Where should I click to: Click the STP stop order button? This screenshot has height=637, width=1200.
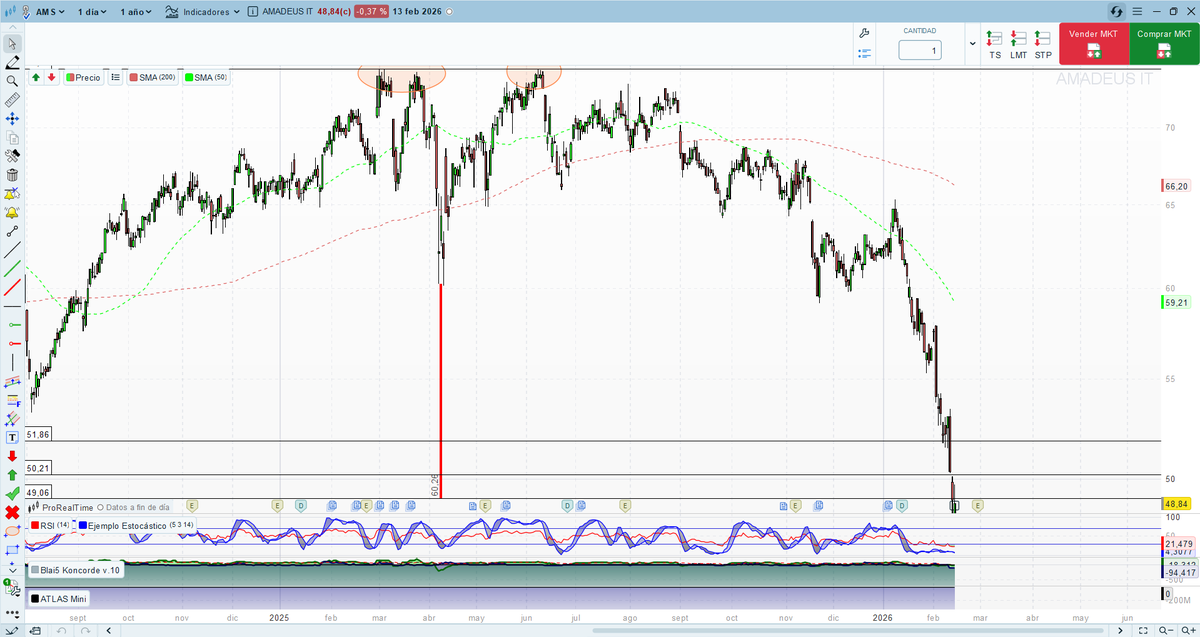(x=1043, y=46)
